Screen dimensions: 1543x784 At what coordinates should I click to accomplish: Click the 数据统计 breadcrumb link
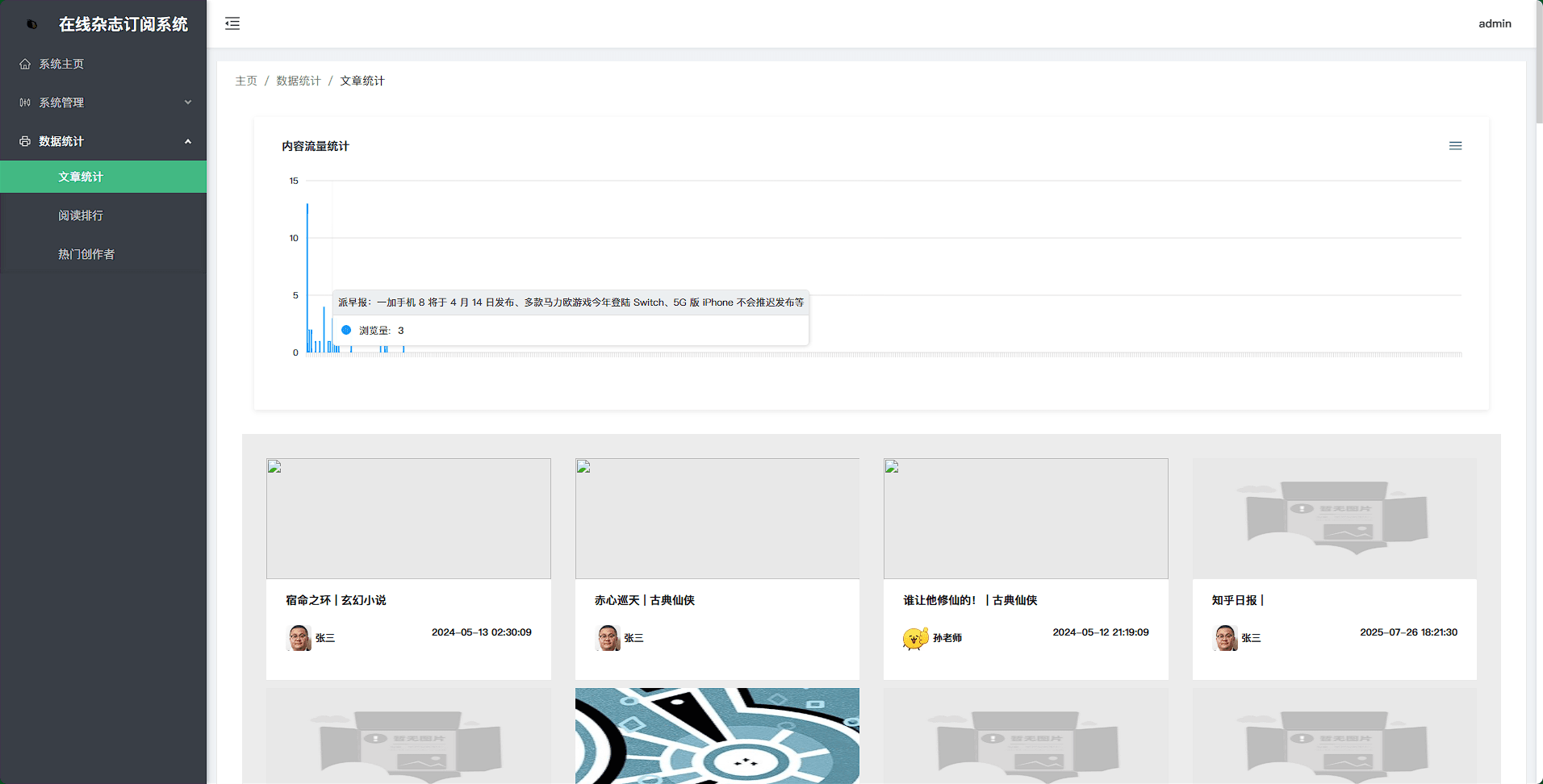(299, 81)
